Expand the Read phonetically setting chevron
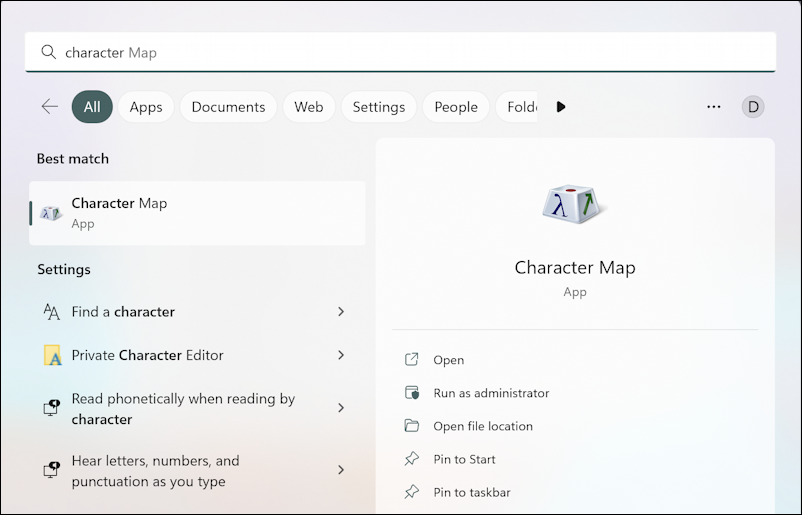 coord(341,408)
